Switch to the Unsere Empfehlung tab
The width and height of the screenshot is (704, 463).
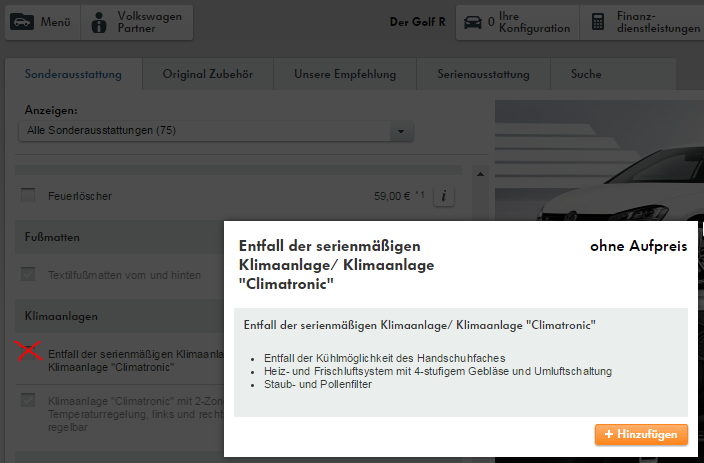coord(345,74)
